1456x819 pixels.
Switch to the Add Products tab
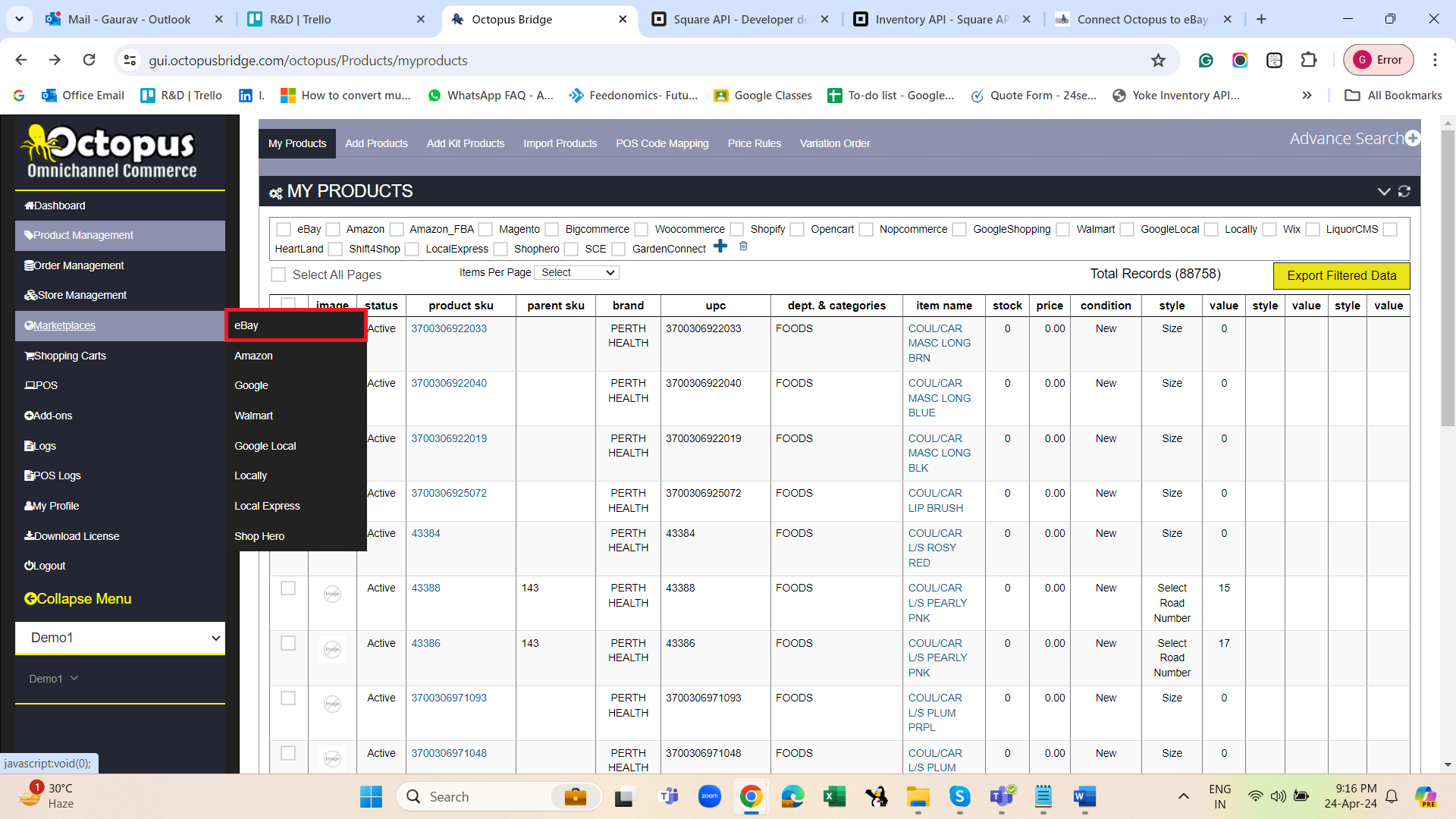click(x=376, y=143)
